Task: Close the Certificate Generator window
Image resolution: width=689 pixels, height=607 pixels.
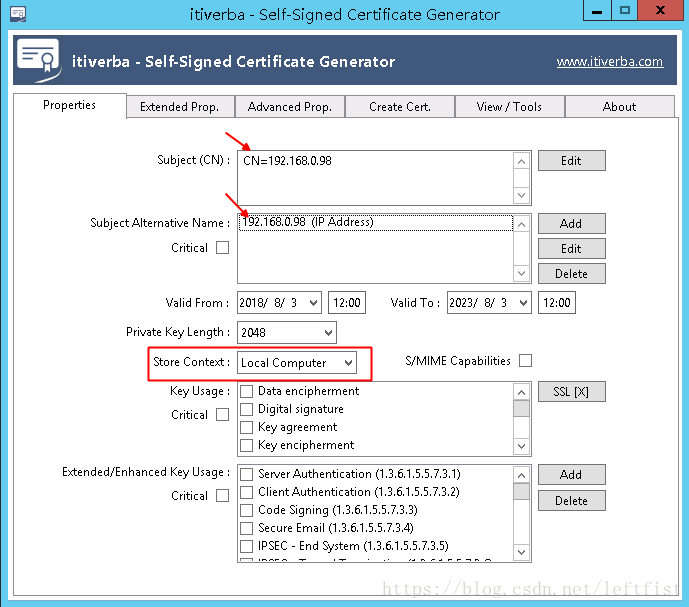Action: [660, 11]
